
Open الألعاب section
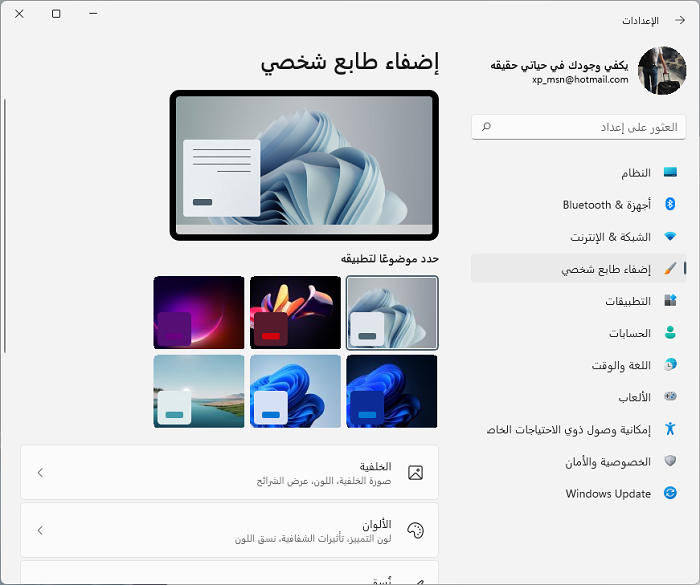(579, 397)
